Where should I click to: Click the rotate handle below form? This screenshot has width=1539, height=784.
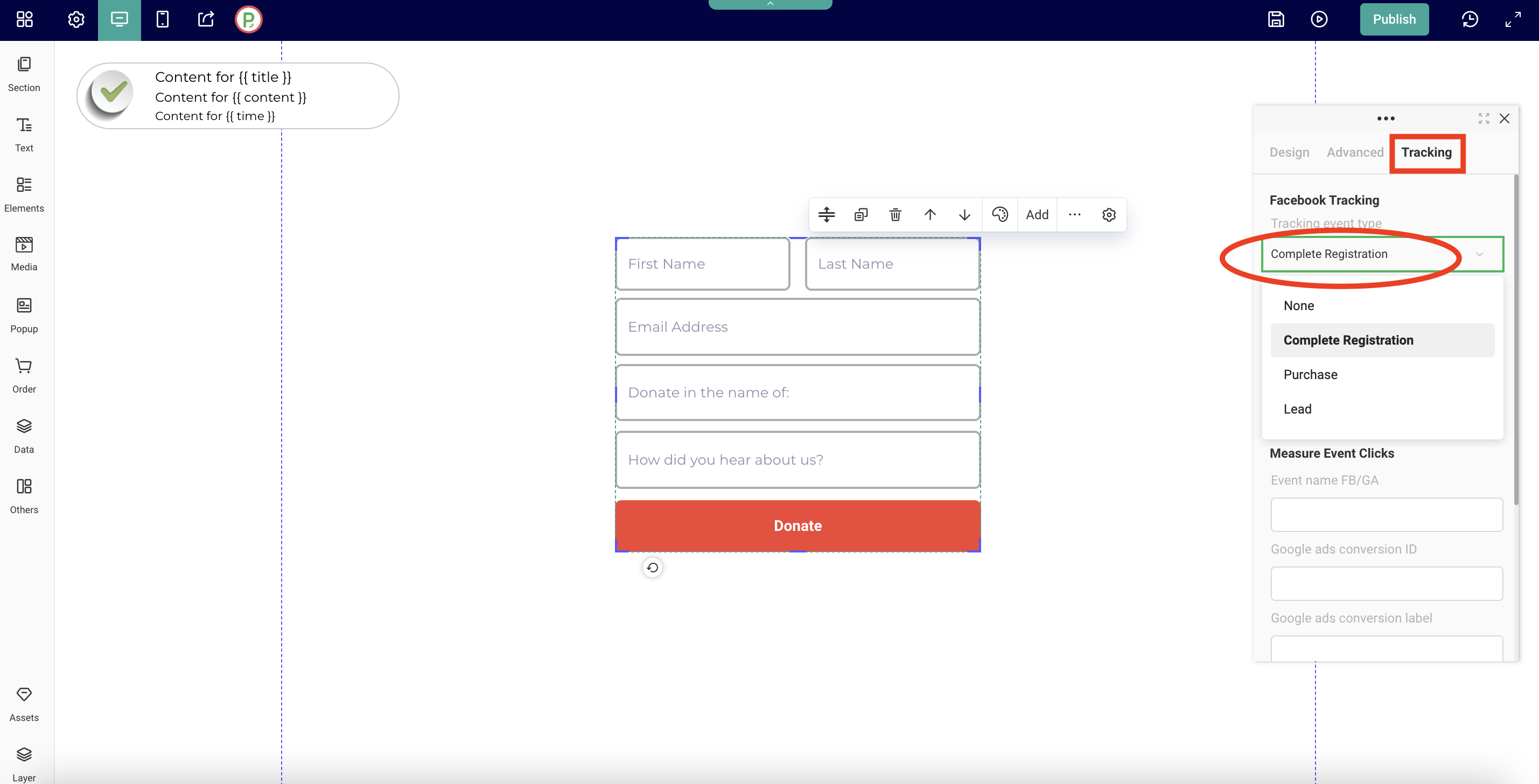point(653,567)
